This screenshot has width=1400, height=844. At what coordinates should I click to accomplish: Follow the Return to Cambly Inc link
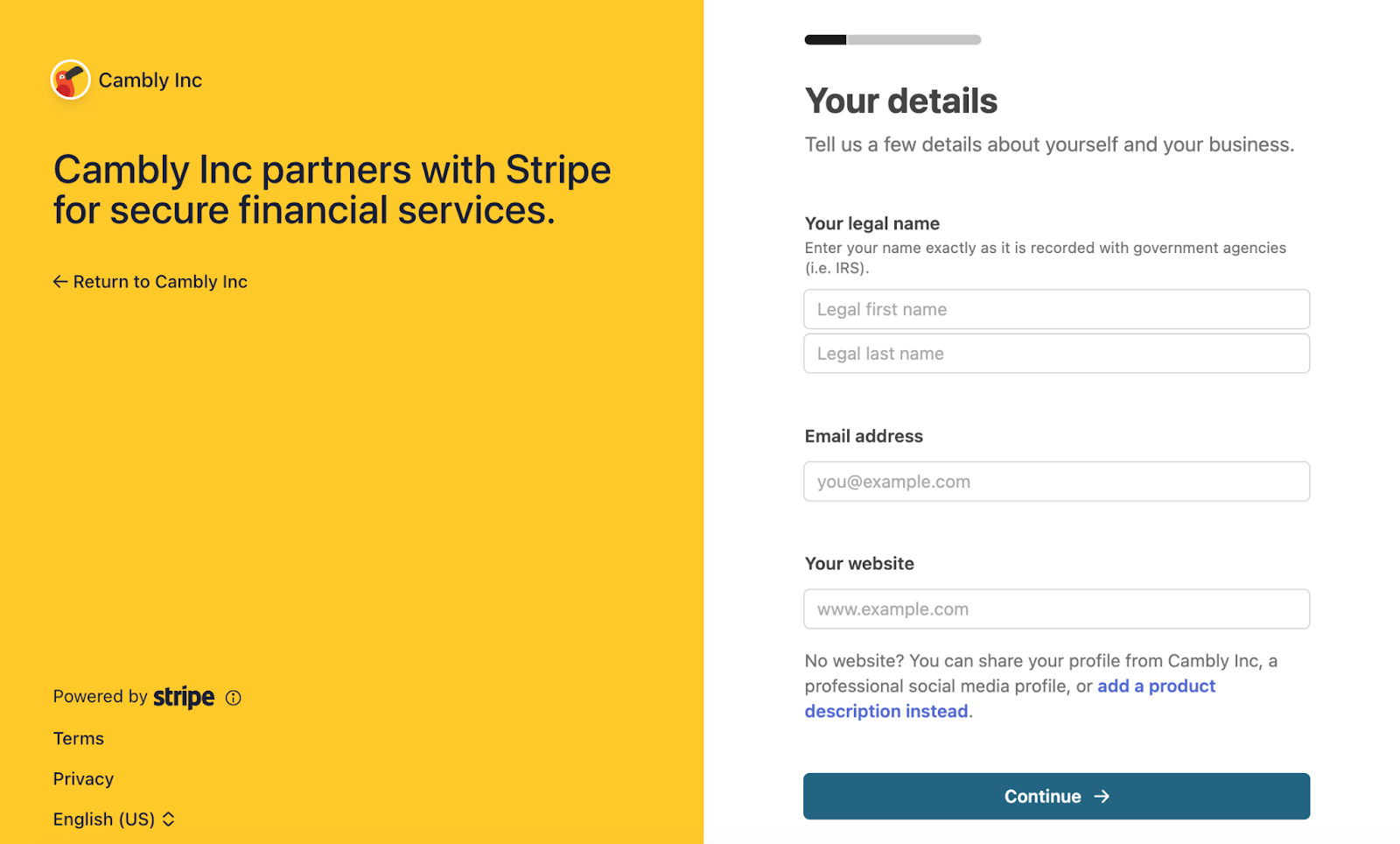150,282
